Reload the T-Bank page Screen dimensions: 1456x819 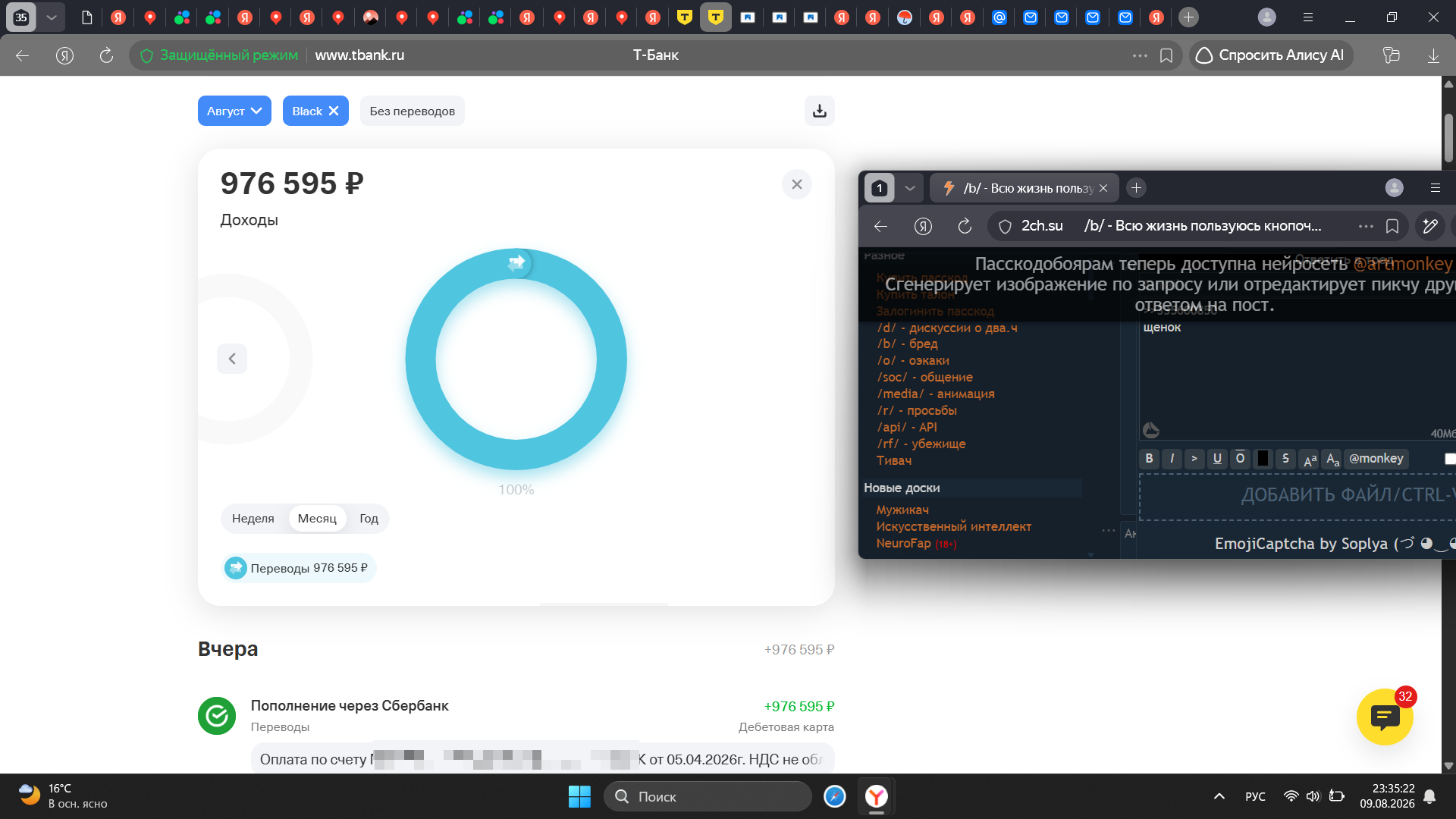[106, 55]
